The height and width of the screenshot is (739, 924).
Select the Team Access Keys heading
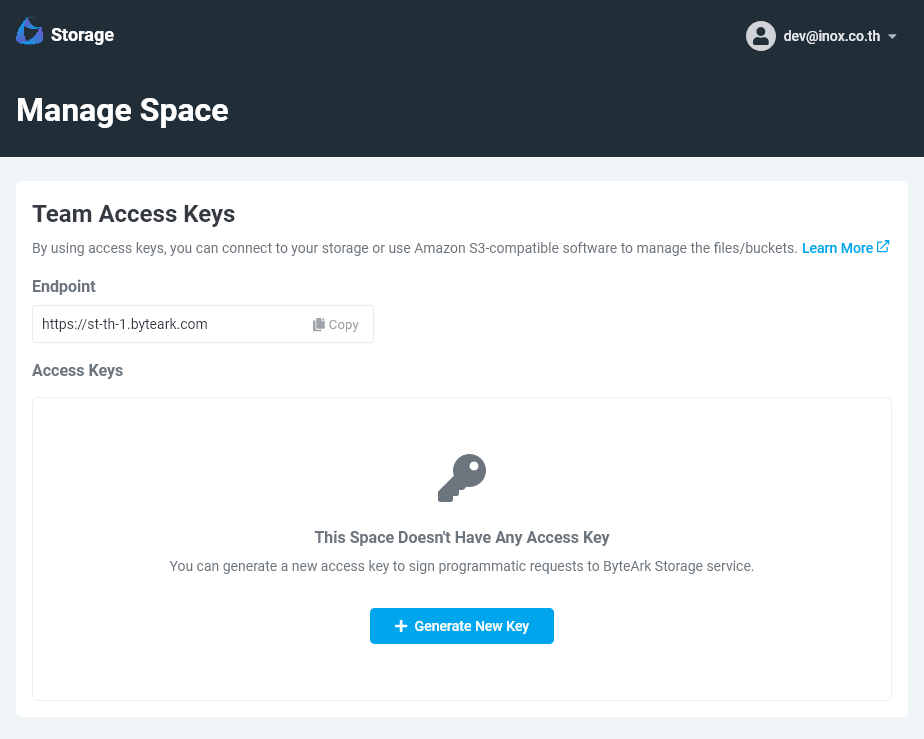tap(133, 213)
